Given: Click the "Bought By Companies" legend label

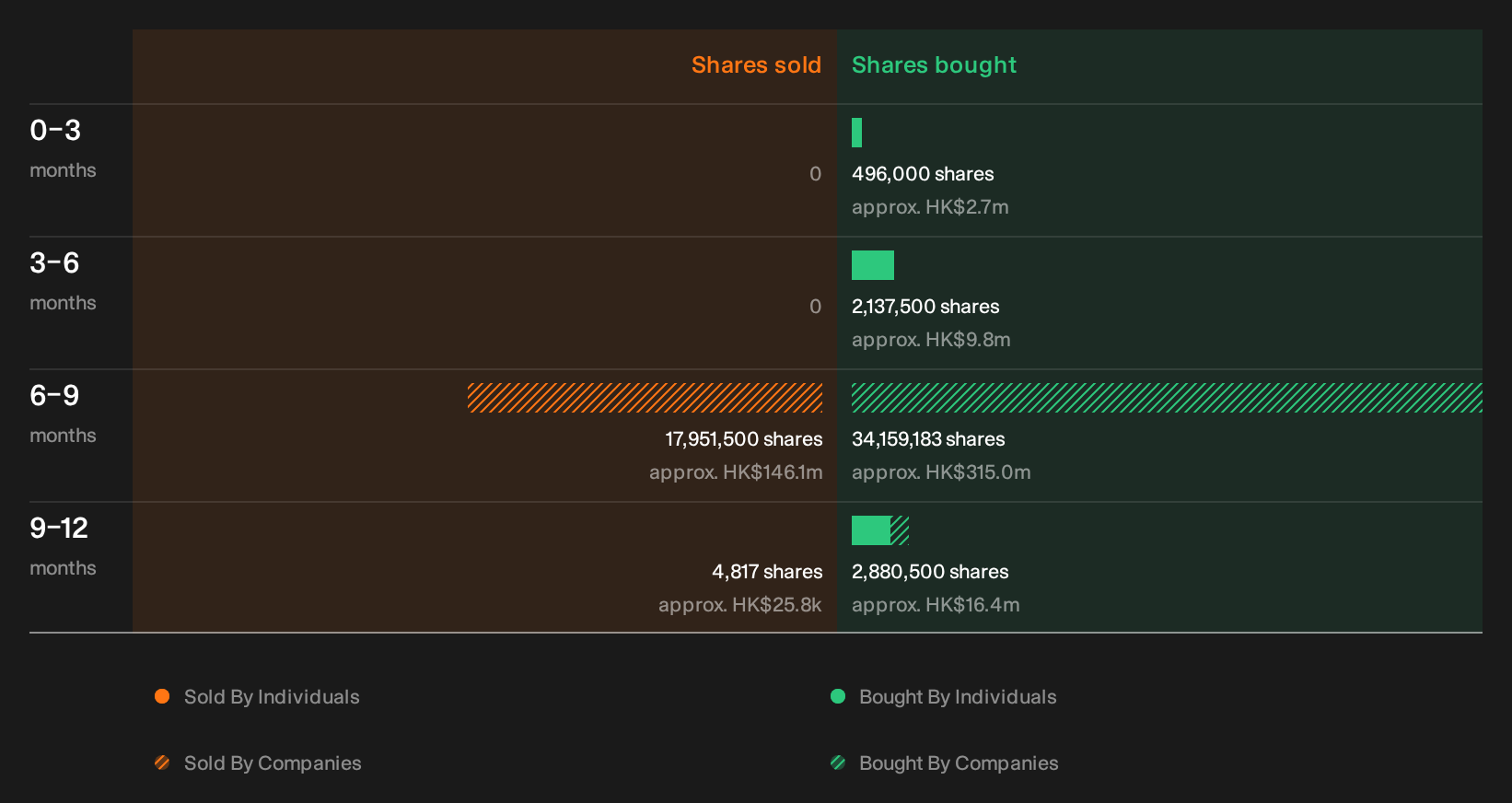Looking at the screenshot, I should coord(959,763).
